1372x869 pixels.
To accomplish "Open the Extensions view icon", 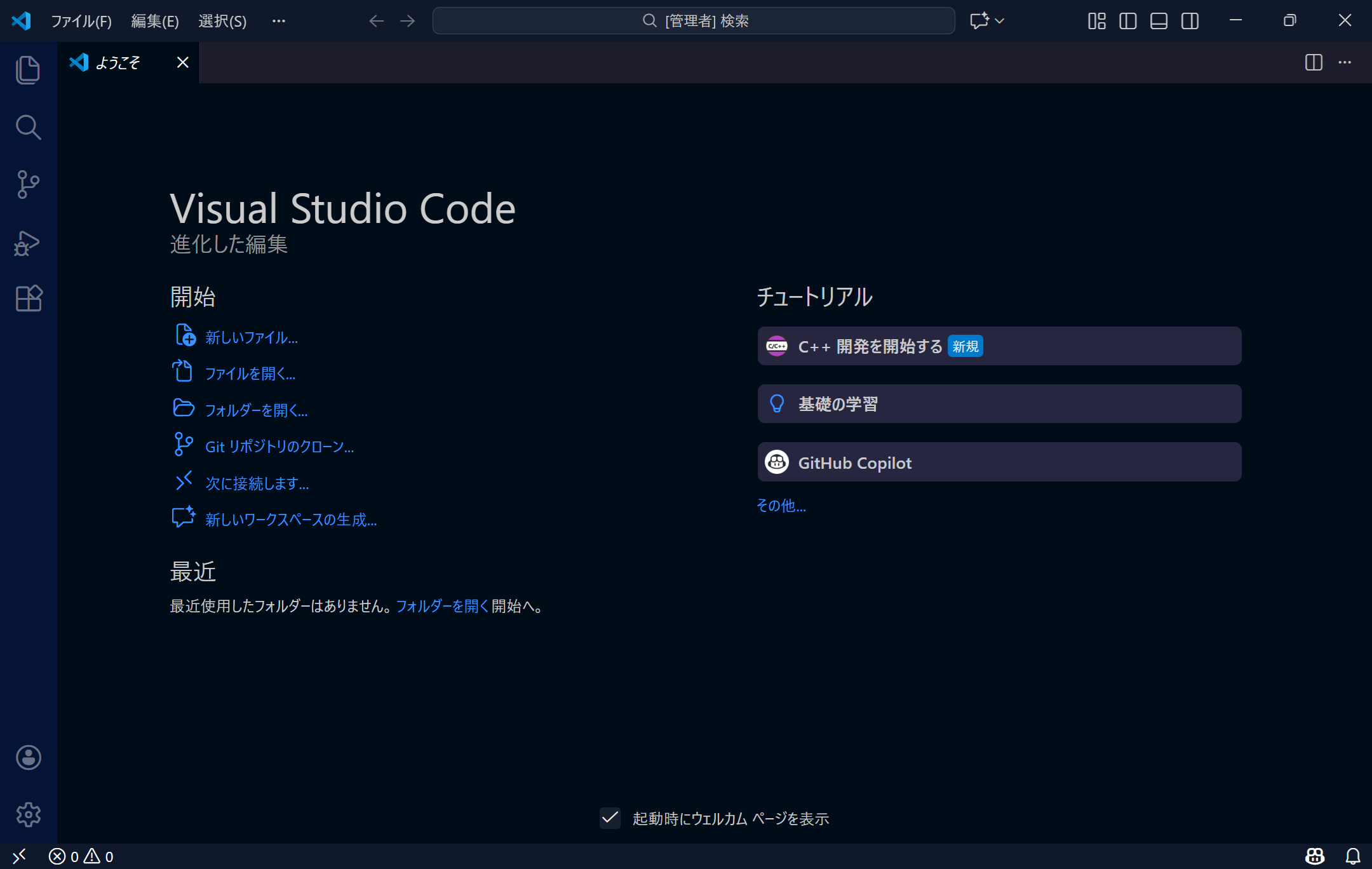I will (x=28, y=298).
